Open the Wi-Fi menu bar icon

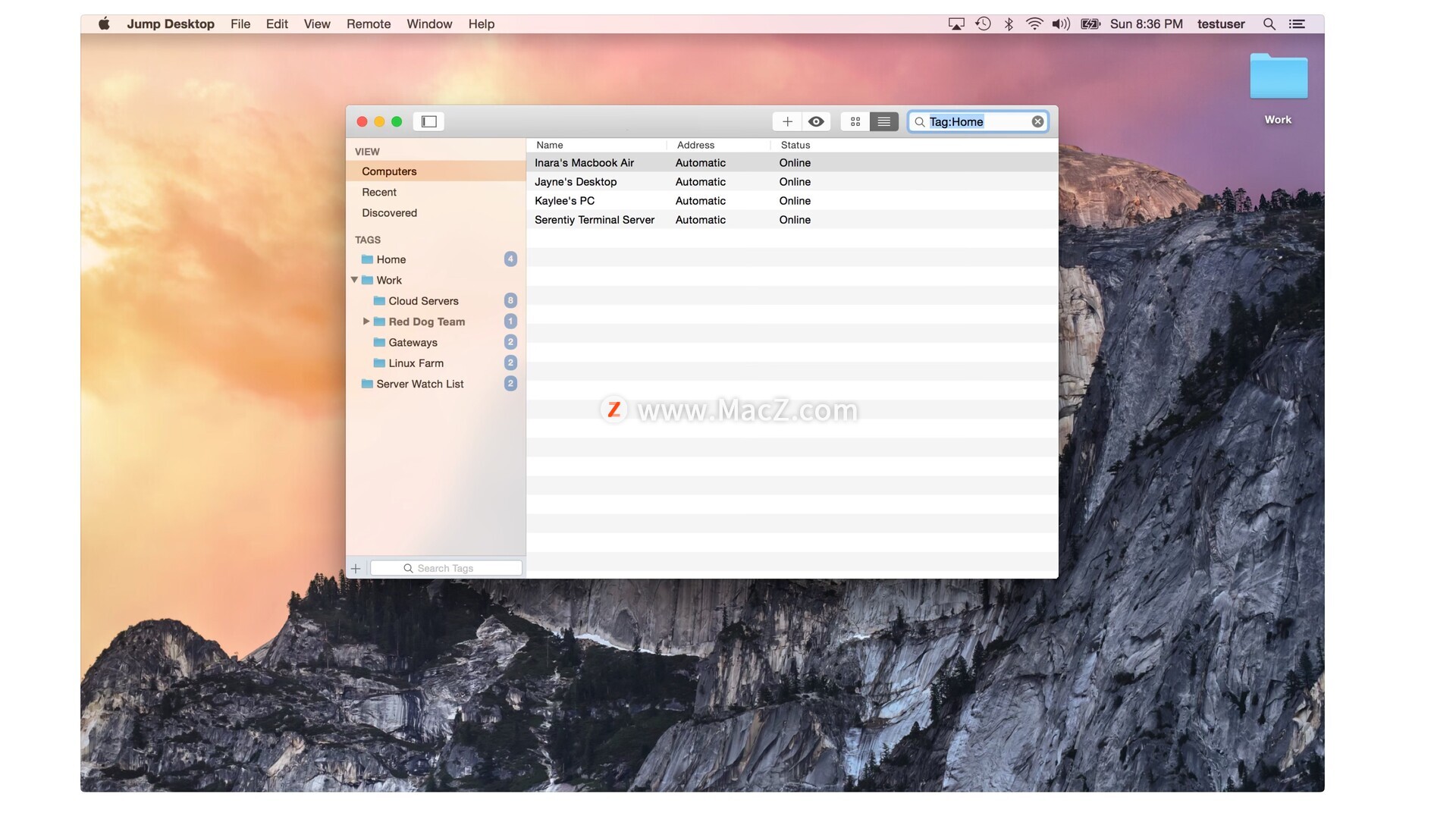pos(1034,24)
